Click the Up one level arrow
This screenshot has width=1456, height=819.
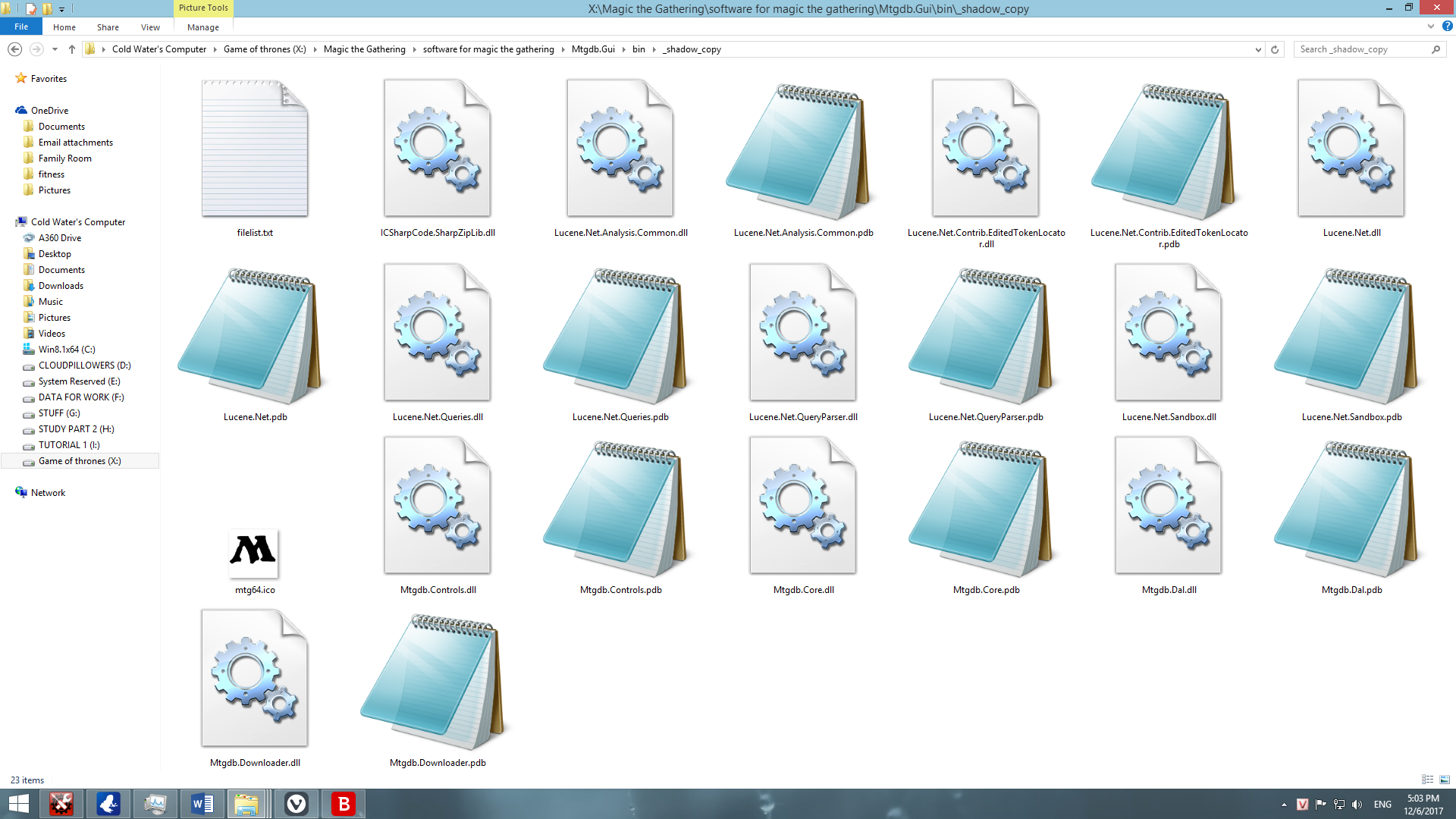72,49
